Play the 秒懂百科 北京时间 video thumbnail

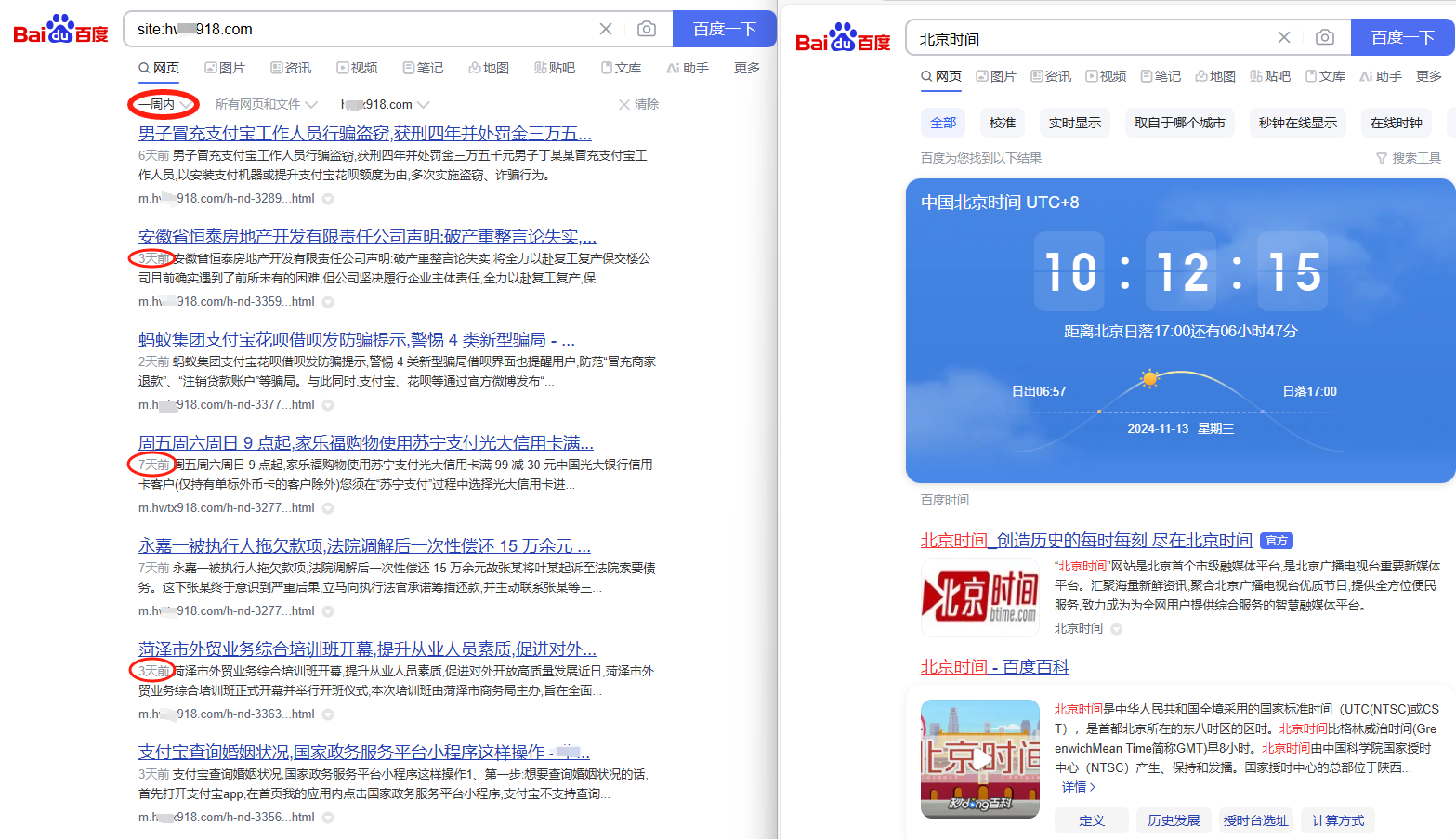(980, 759)
